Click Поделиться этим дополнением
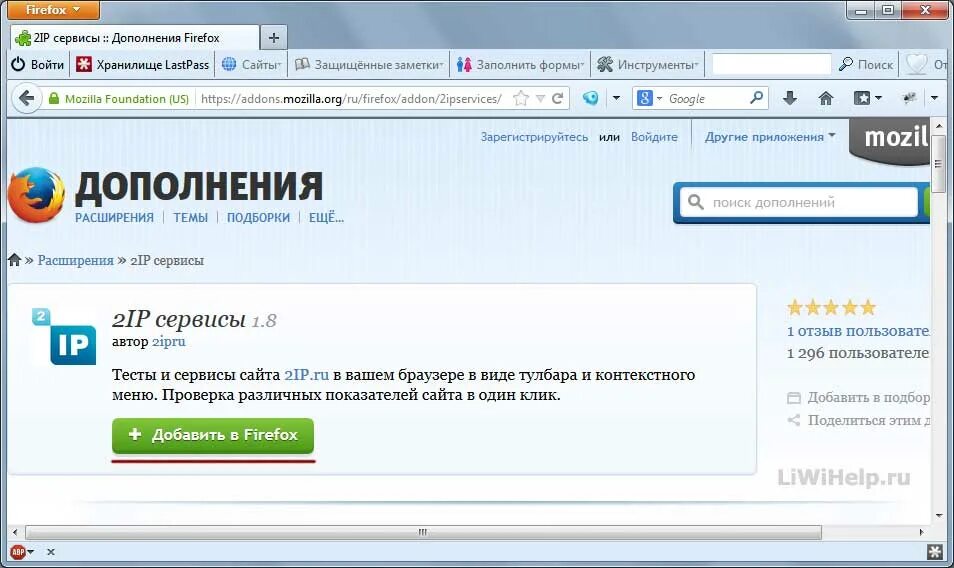Viewport: 954px width, 568px height. pos(858,420)
